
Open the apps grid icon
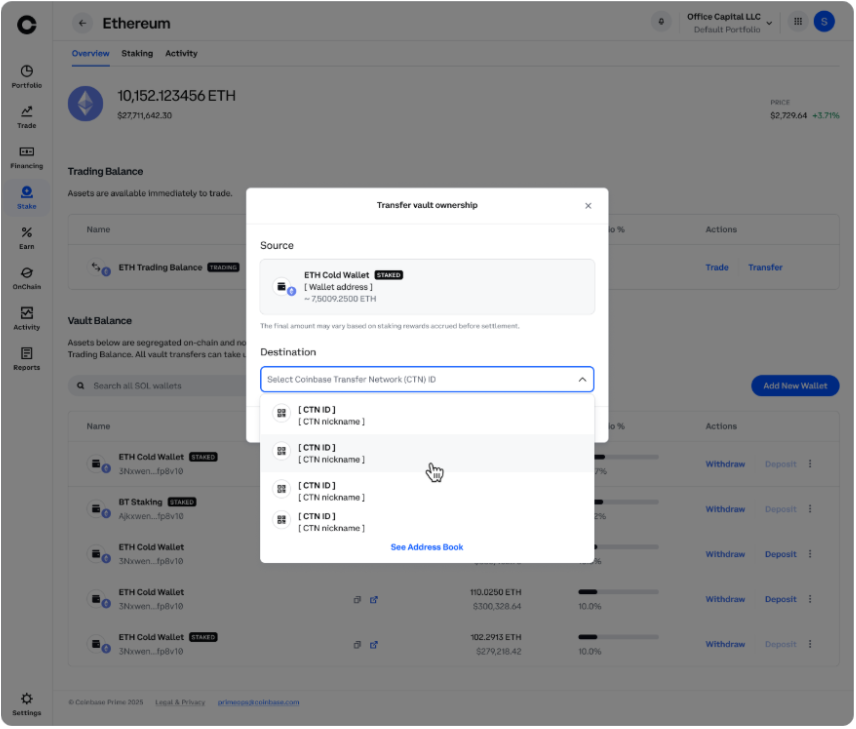click(x=798, y=22)
